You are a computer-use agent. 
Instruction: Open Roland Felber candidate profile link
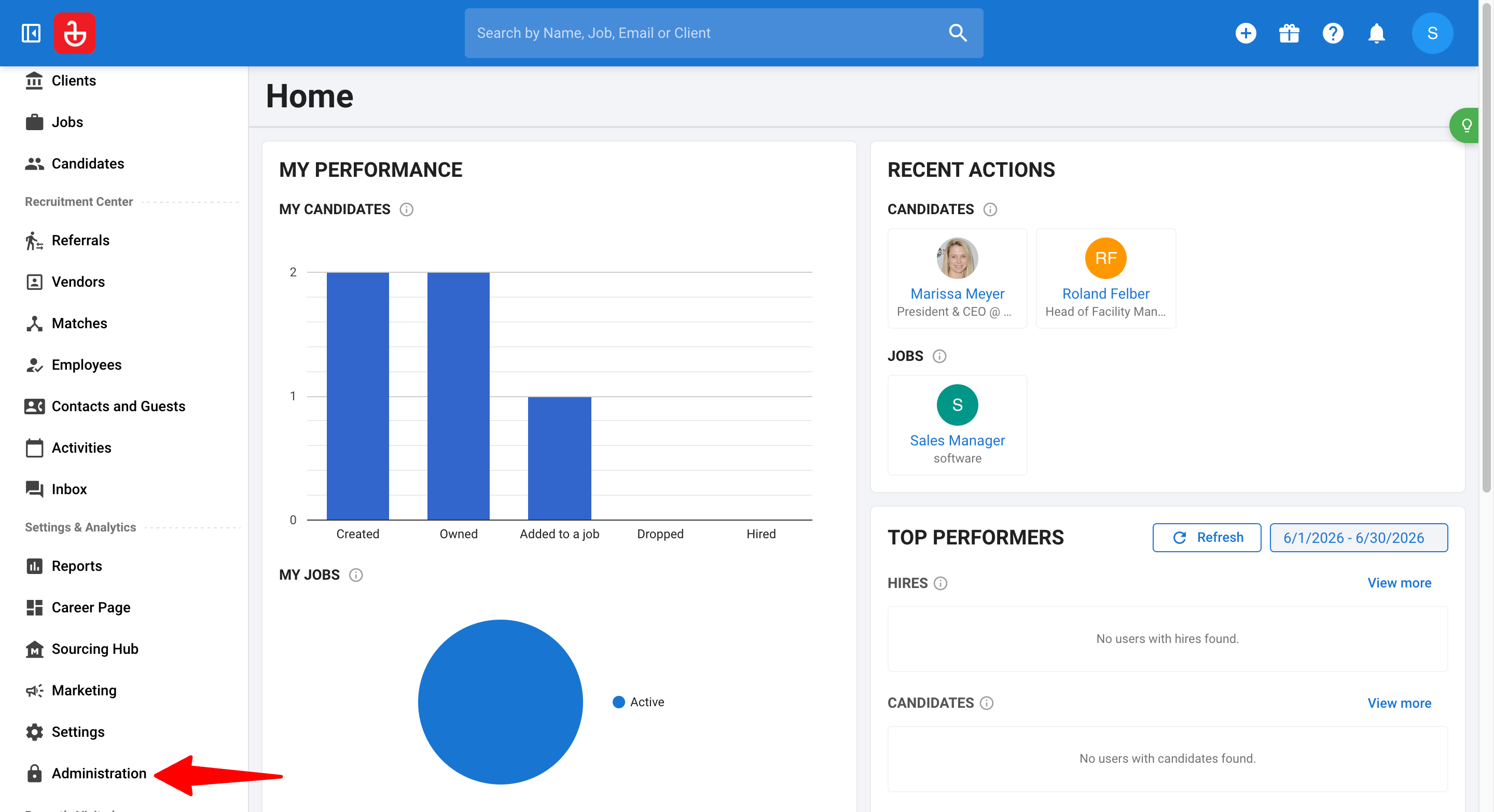tap(1105, 294)
